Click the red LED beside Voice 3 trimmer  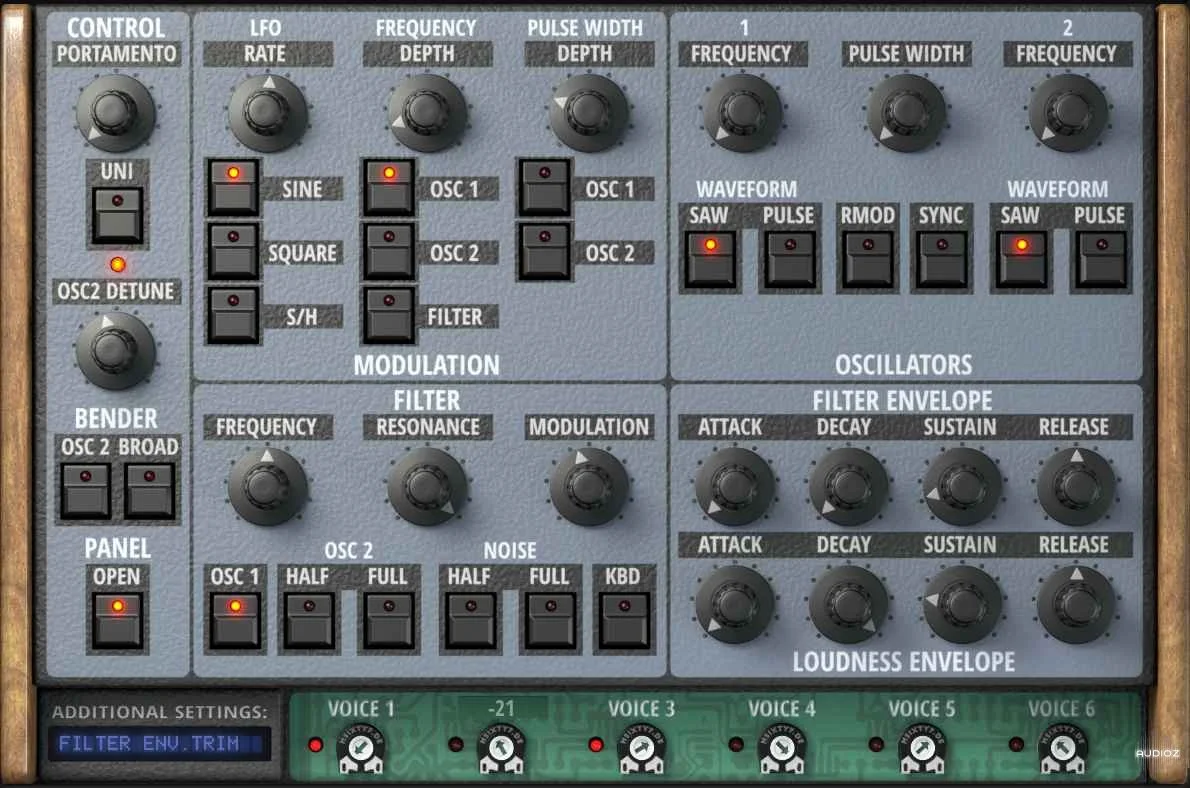596,745
